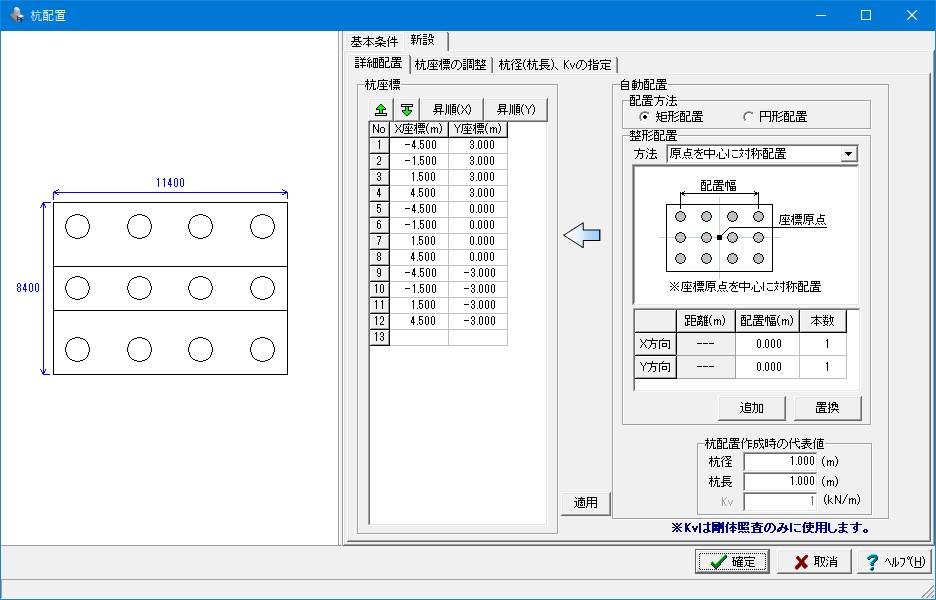
Task: Click X方向 配置幅 cell
Action: click(x=767, y=344)
